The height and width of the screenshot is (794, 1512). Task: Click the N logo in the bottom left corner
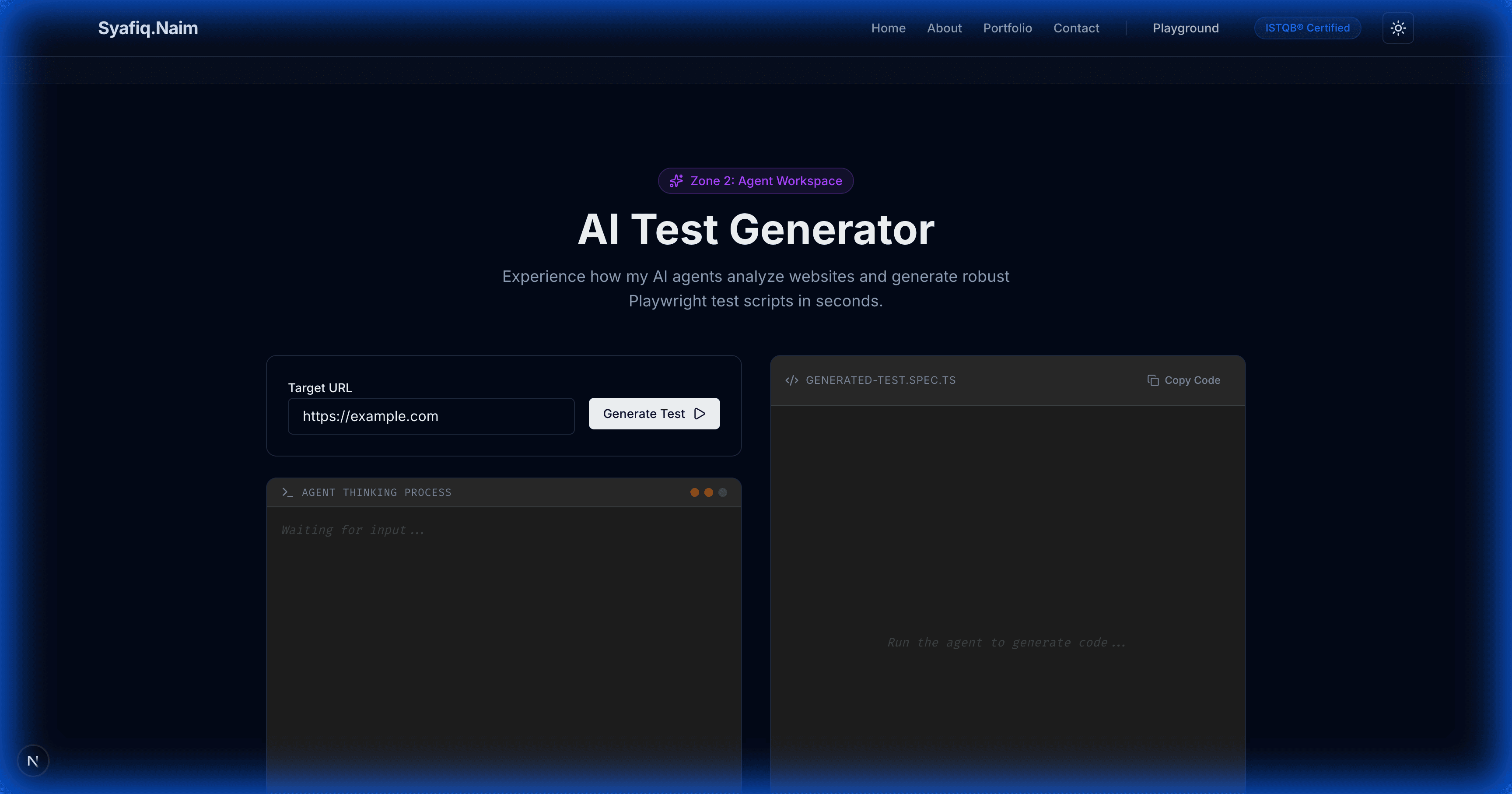[33, 761]
